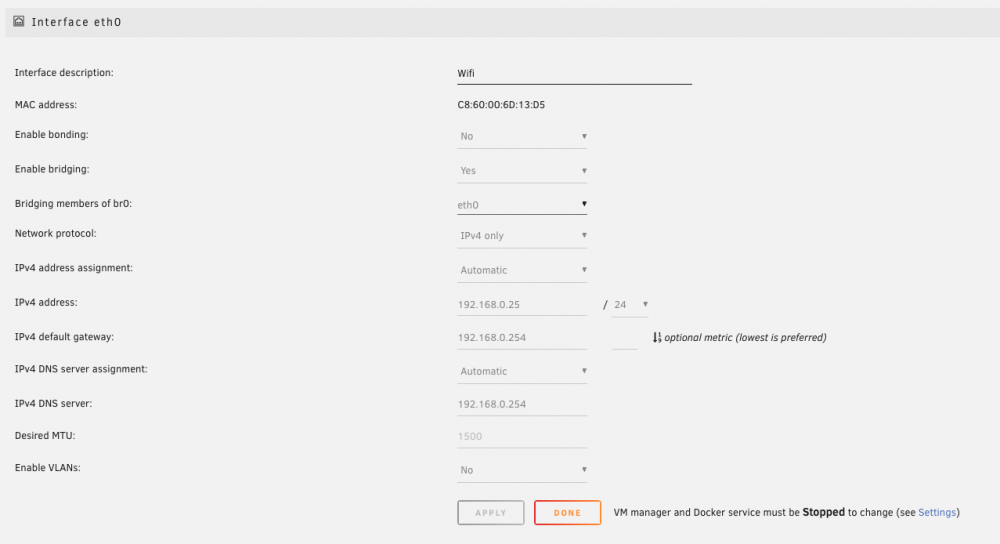Open the IPv4 DNS server assignment dropdown
Image resolution: width=1000 pixels, height=544 pixels.
[x=522, y=371]
